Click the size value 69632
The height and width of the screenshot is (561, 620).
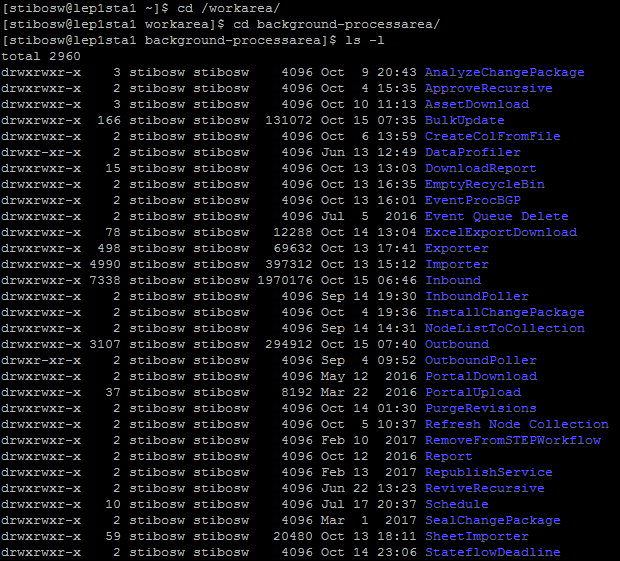pos(293,249)
